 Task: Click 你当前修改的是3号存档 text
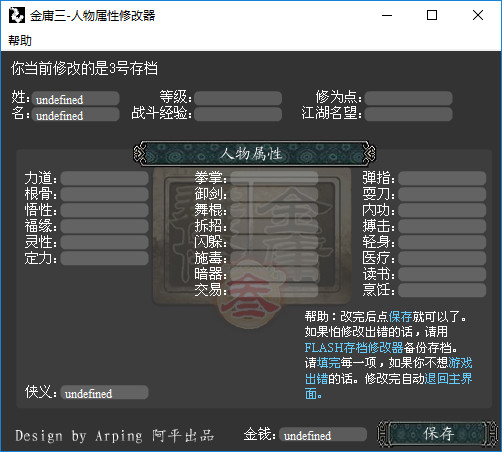[84, 68]
